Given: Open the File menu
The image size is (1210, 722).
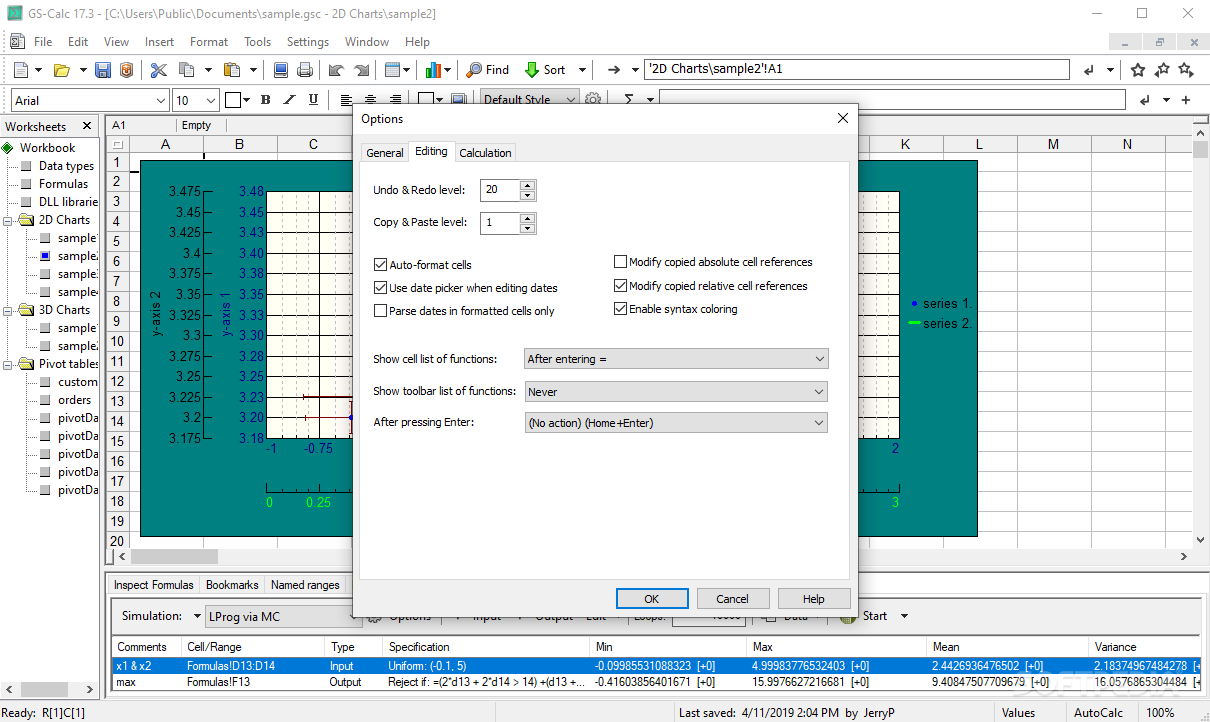Looking at the screenshot, I should coord(43,42).
